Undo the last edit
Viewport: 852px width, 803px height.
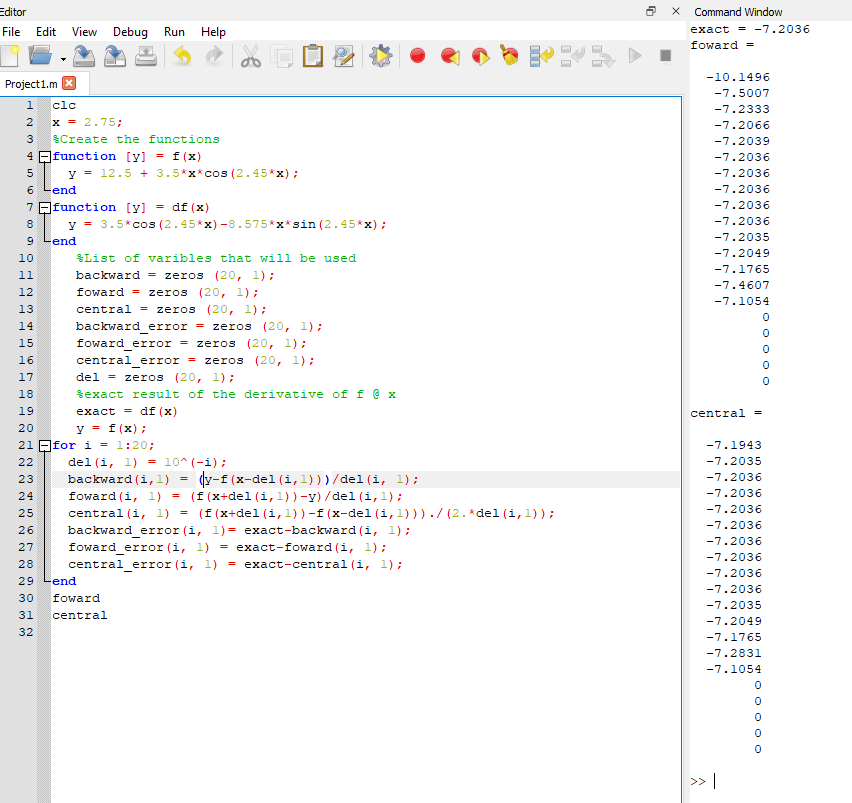tap(182, 57)
